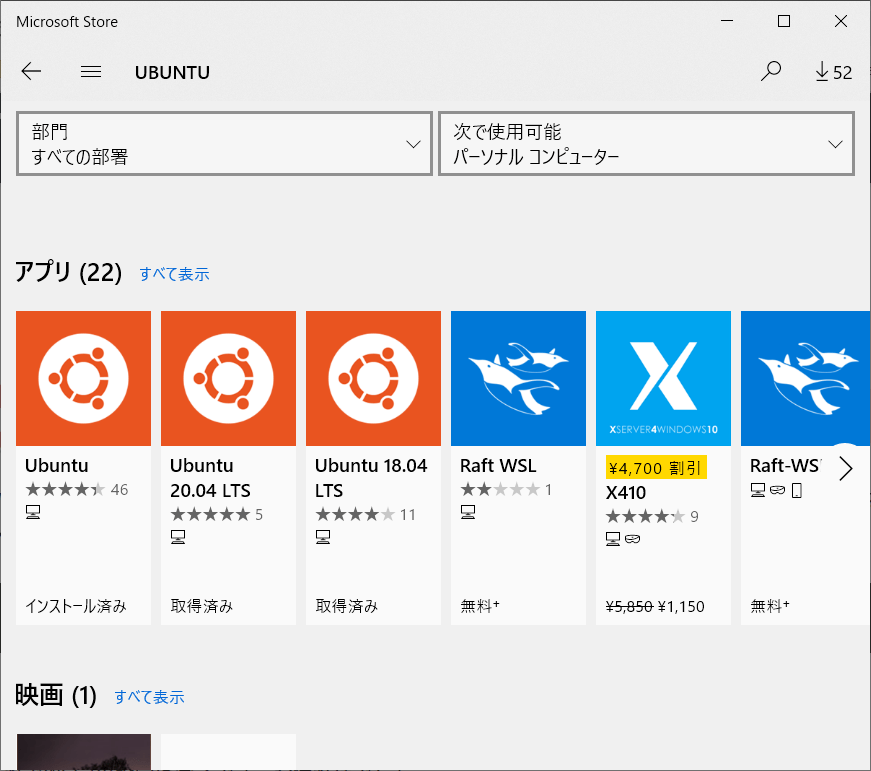Open downloads and updates (52)
The height and width of the screenshot is (771, 871).
(x=833, y=72)
